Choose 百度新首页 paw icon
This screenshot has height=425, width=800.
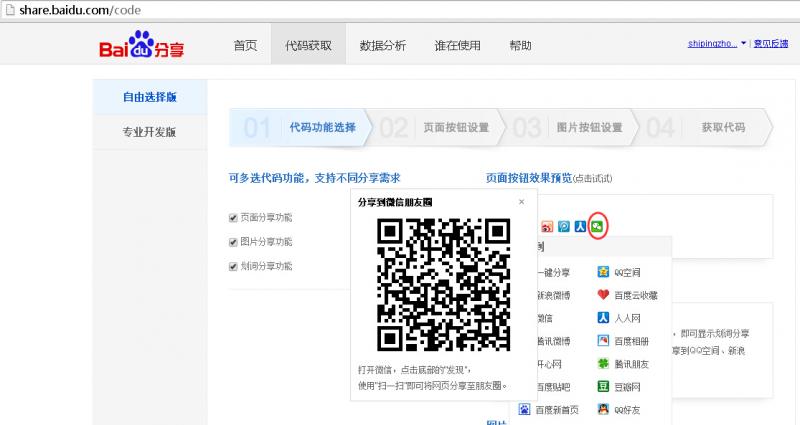(524, 409)
